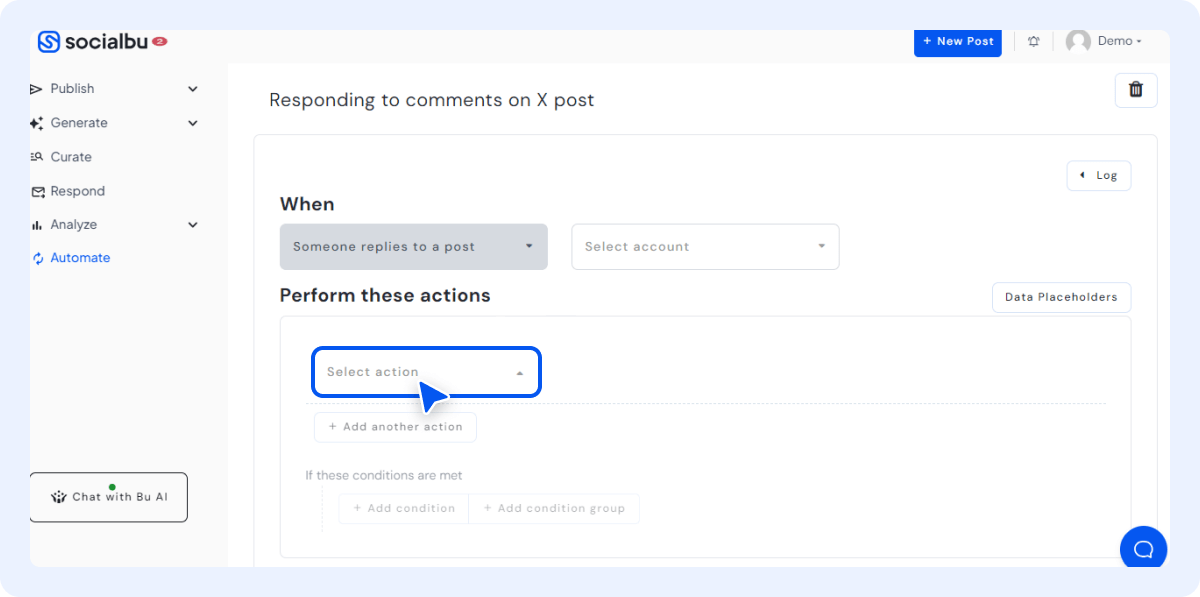1200x597 pixels.
Task: Add a condition to the automation
Action: [x=403, y=508]
